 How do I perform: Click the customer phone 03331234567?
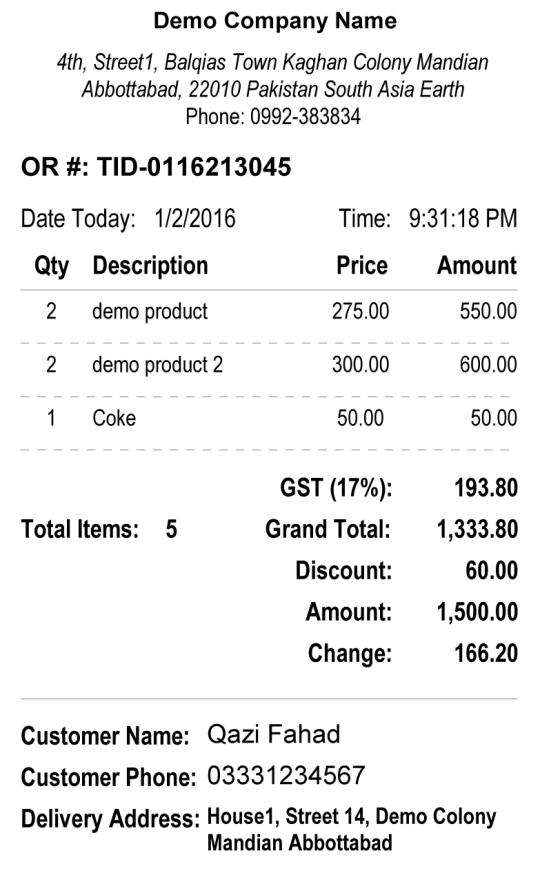pyautogui.click(x=286, y=775)
